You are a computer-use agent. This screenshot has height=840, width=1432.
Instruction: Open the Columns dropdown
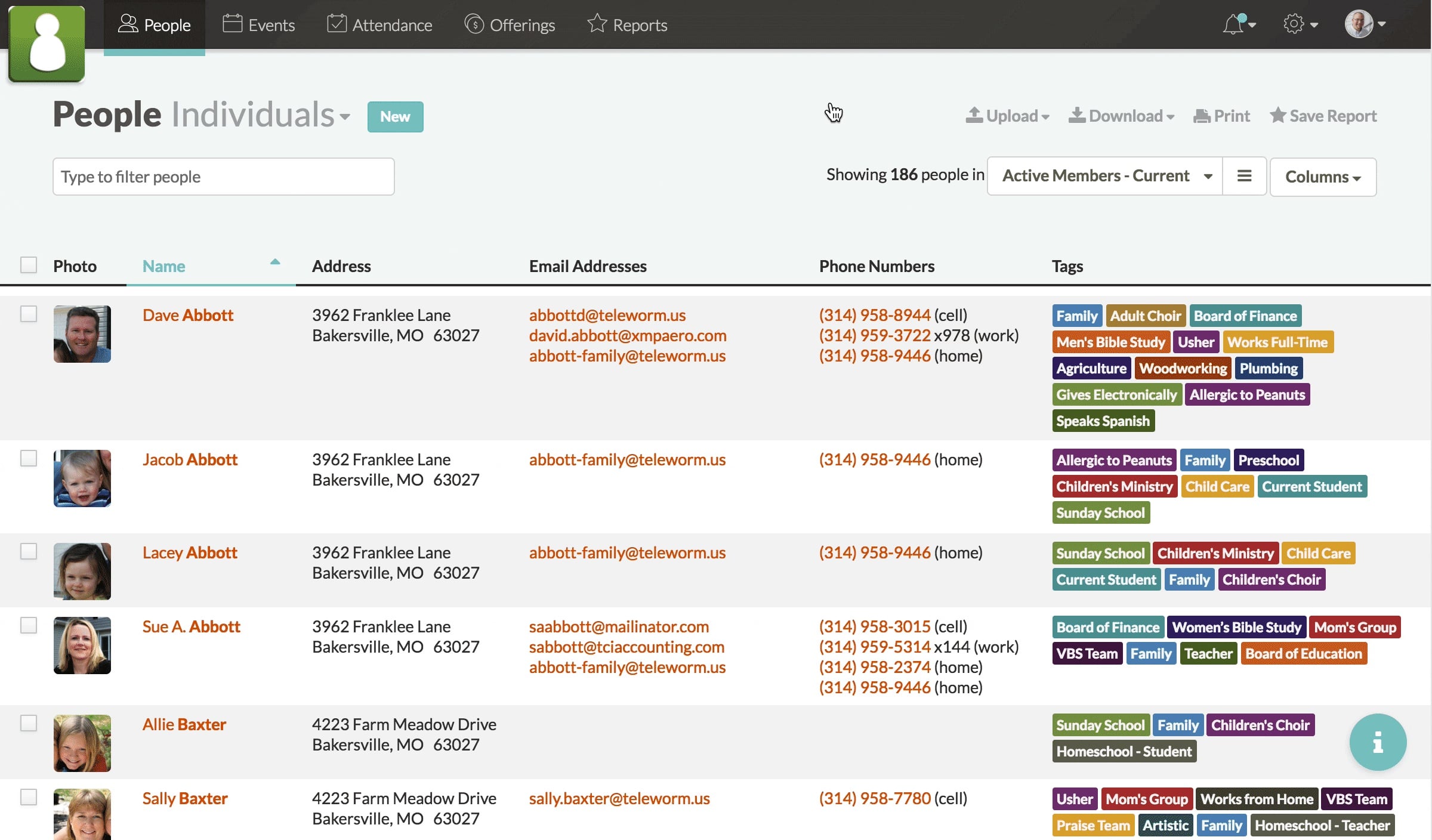1323,177
